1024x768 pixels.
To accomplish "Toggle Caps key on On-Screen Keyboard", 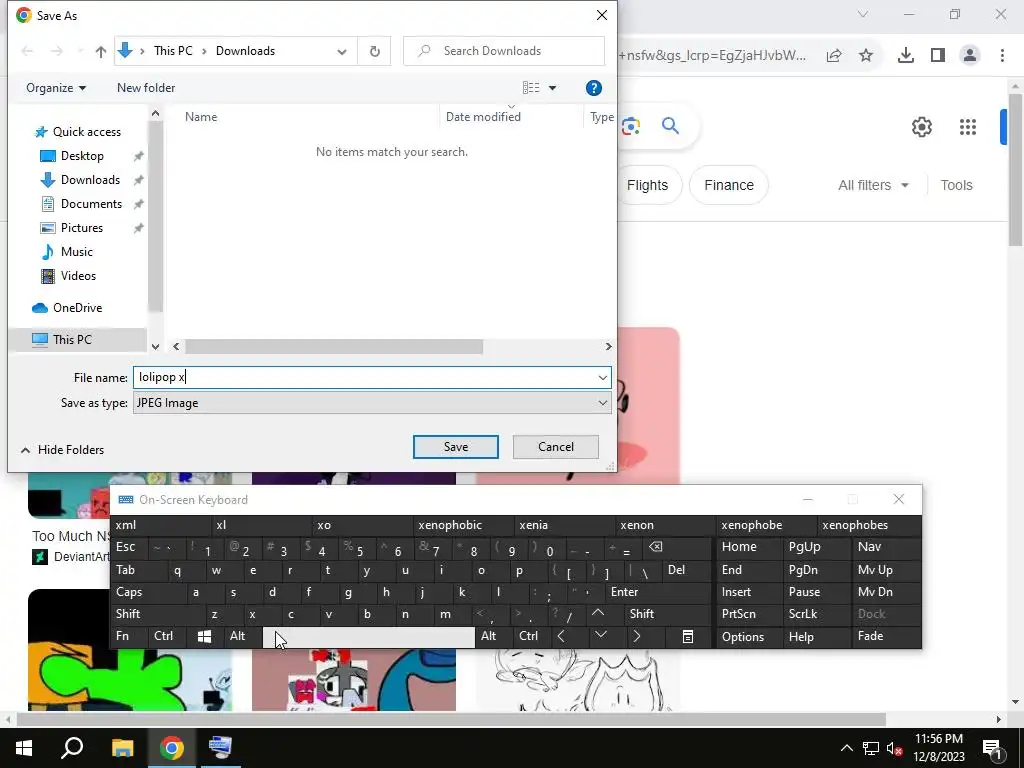I will (x=129, y=592).
